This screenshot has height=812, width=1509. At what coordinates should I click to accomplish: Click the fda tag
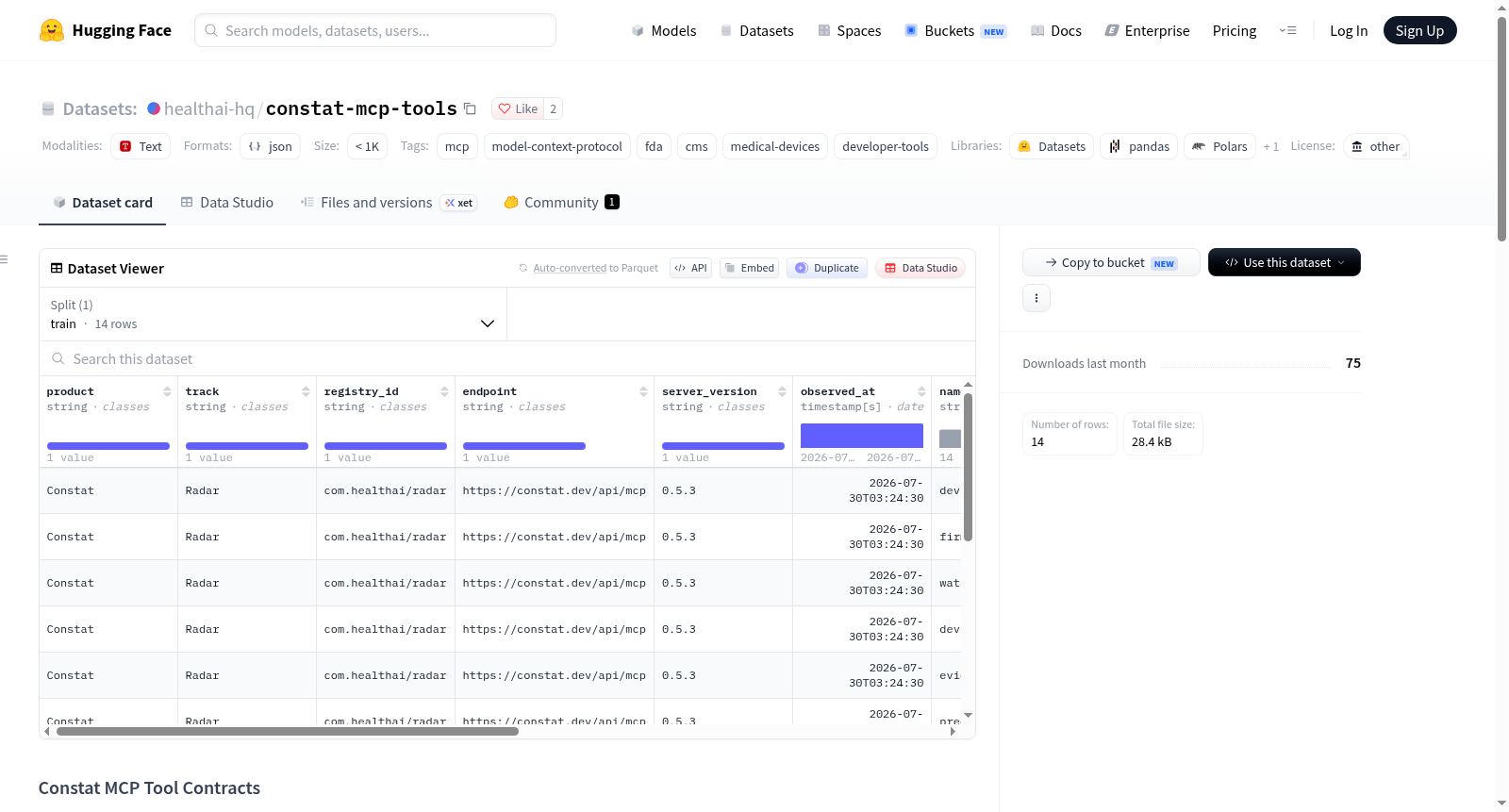(654, 146)
